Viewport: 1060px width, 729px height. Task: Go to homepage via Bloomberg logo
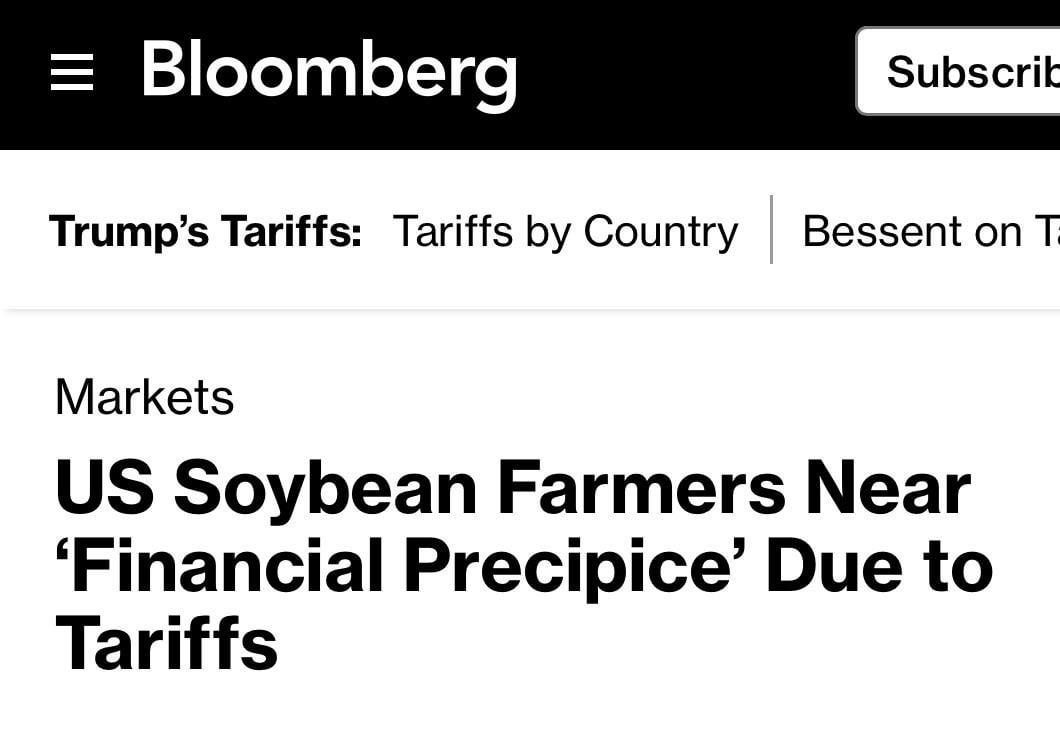(x=329, y=74)
